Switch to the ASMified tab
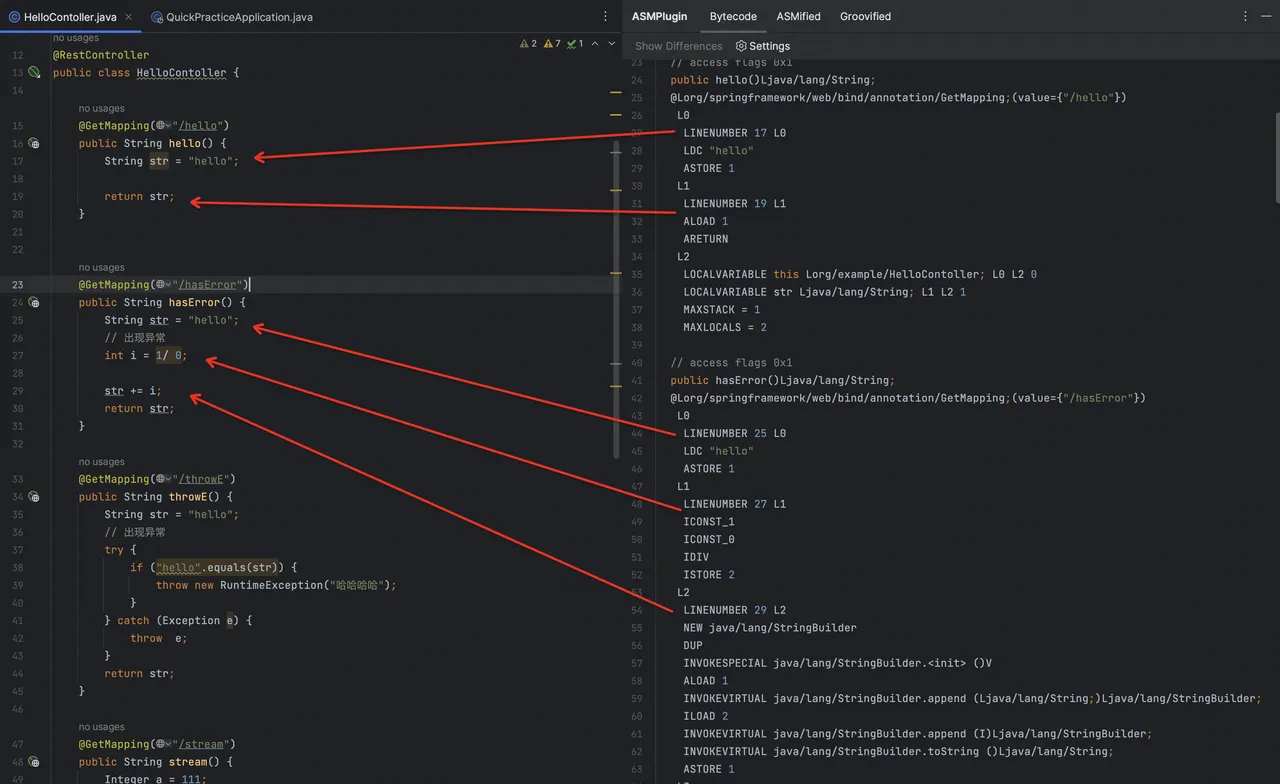Screen dimensions: 1280x784 pos(798,16)
